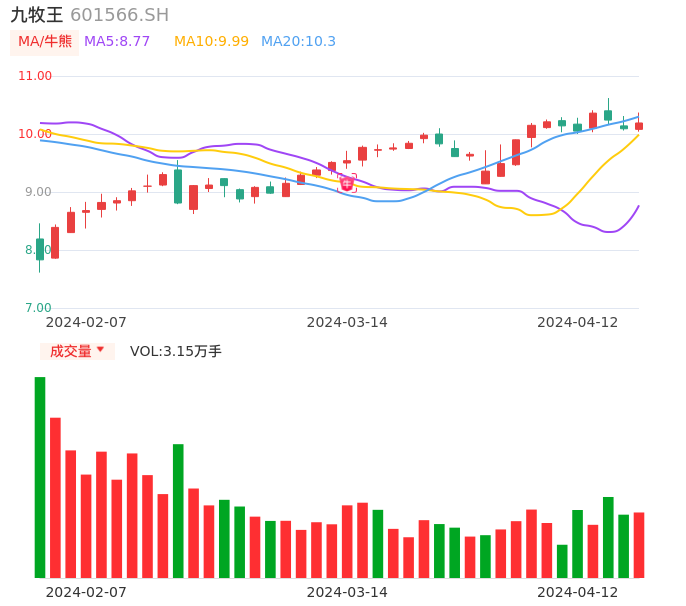Image resolution: width=686 pixels, height=606 pixels.
Task: Click the stock code 601566.SH
Action: [119, 15]
